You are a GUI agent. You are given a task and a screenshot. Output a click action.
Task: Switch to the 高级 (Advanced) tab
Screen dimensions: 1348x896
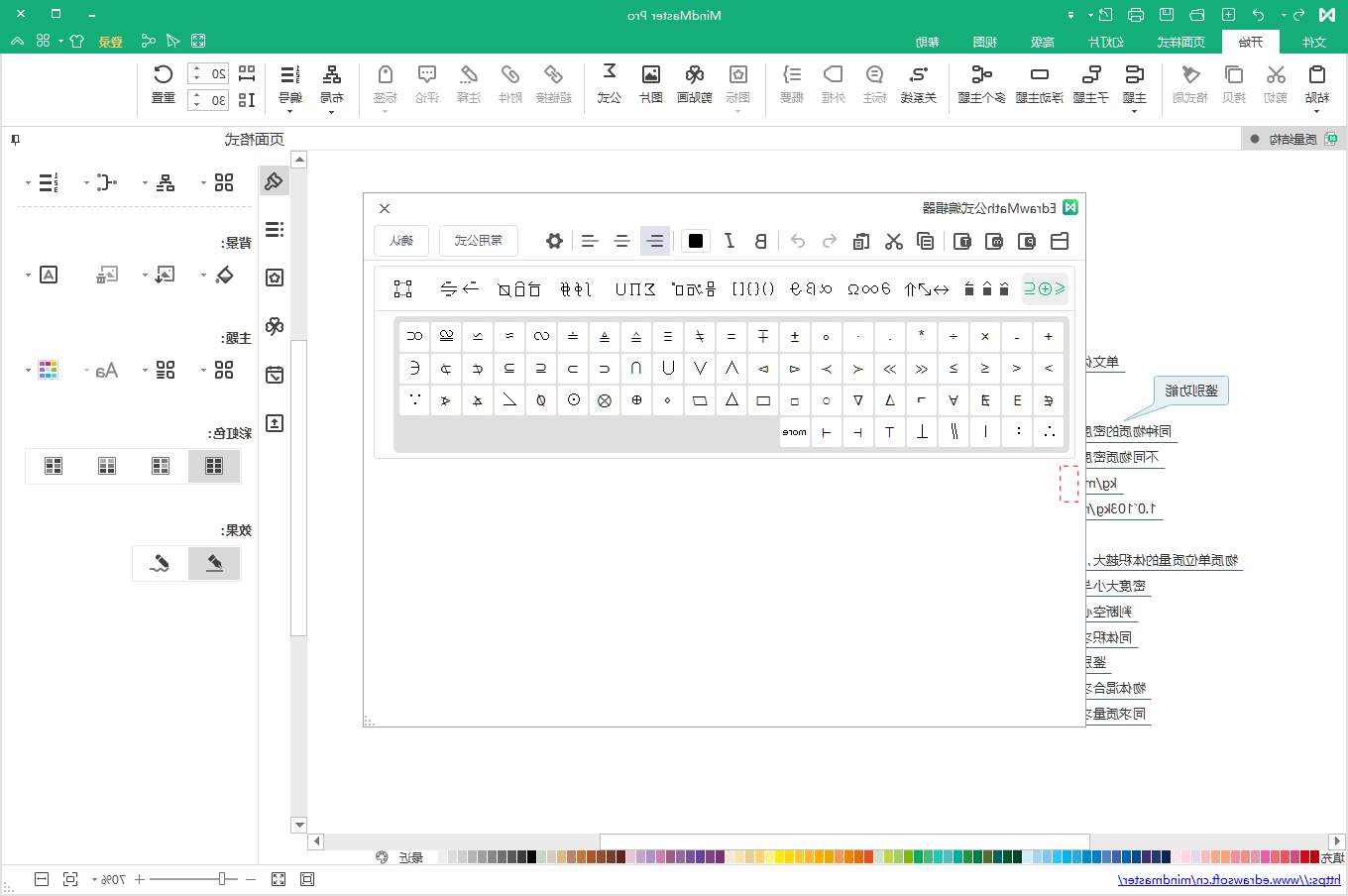[1043, 42]
